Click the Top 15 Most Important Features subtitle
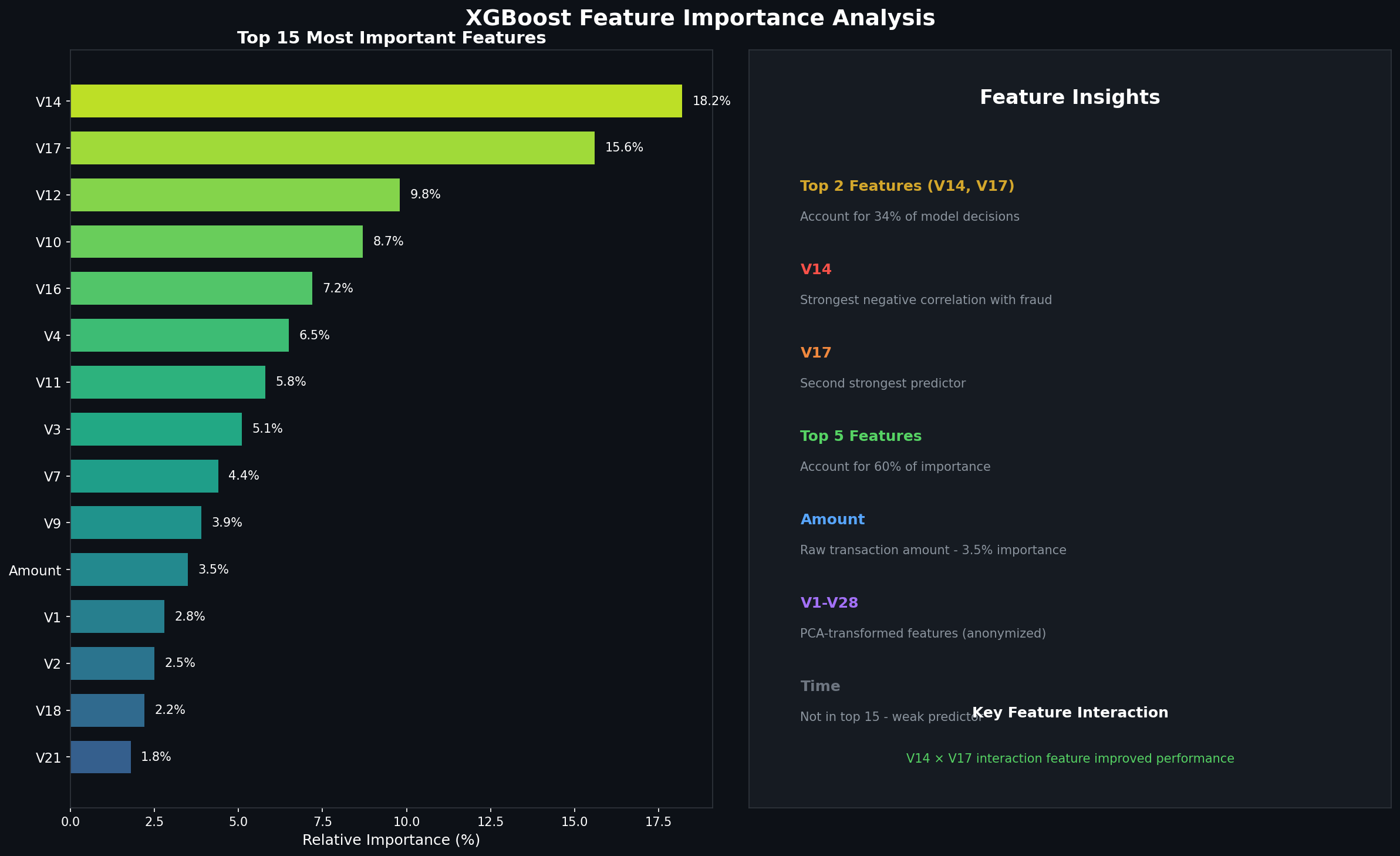 (x=392, y=38)
